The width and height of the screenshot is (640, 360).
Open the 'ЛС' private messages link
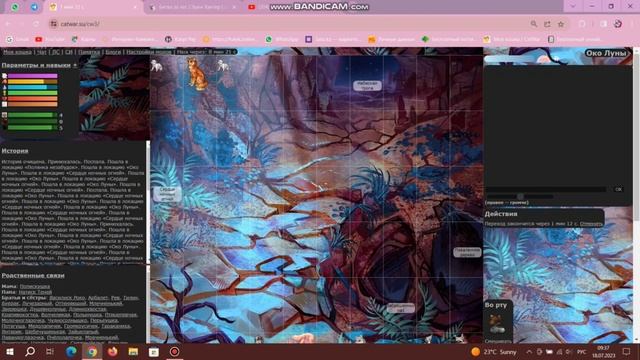56,52
